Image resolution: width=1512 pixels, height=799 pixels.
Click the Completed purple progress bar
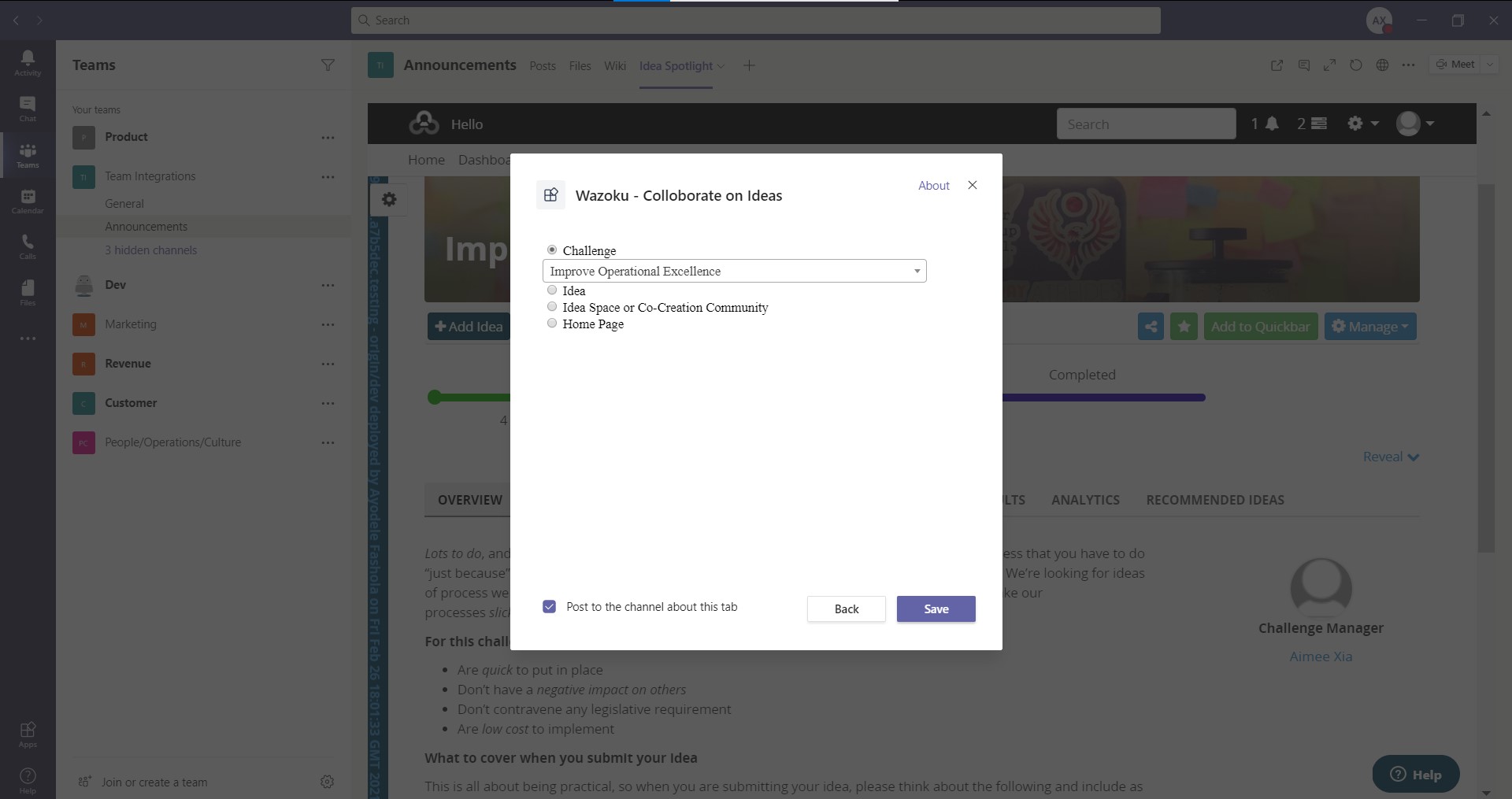[x=1103, y=398]
